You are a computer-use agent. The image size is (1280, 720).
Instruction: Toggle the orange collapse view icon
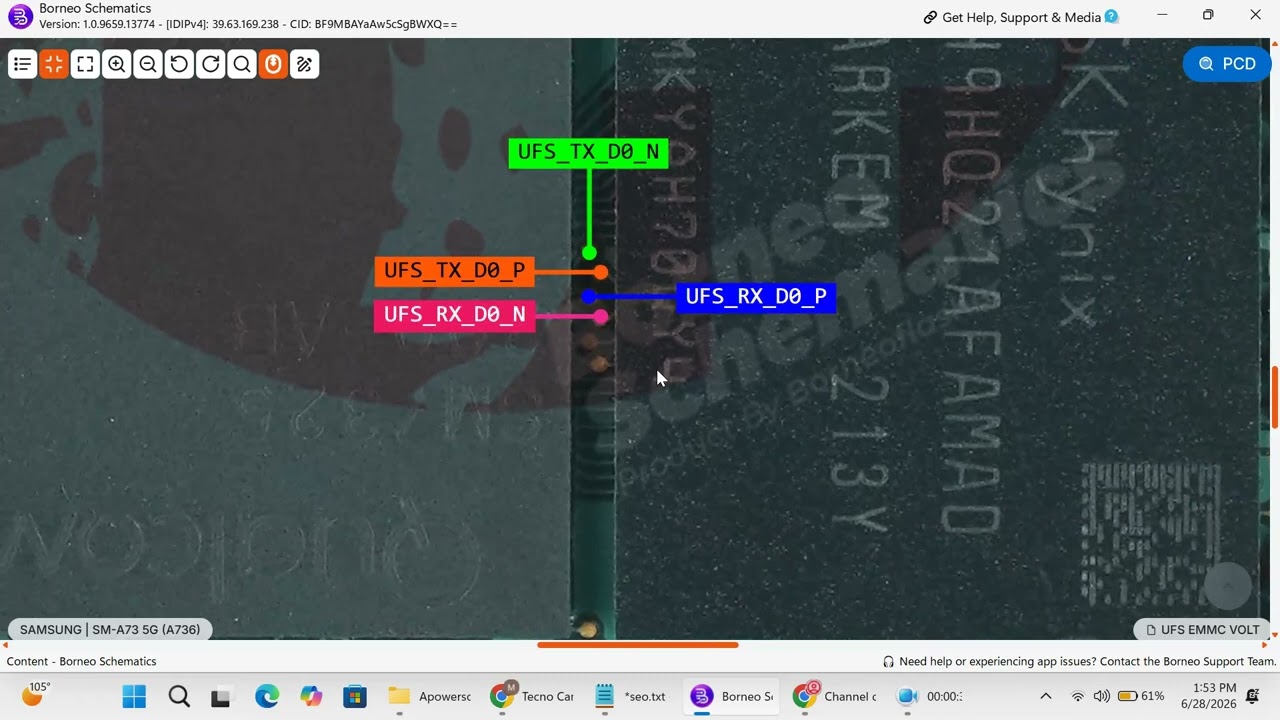[54, 64]
